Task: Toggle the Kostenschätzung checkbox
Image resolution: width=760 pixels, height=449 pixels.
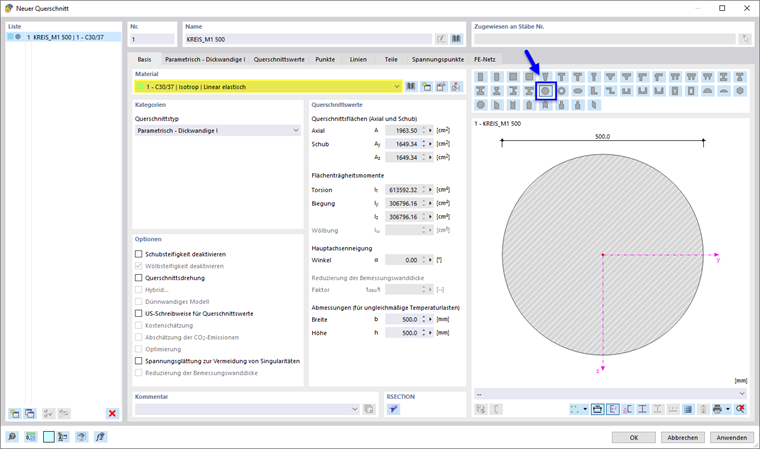Action: [139, 325]
